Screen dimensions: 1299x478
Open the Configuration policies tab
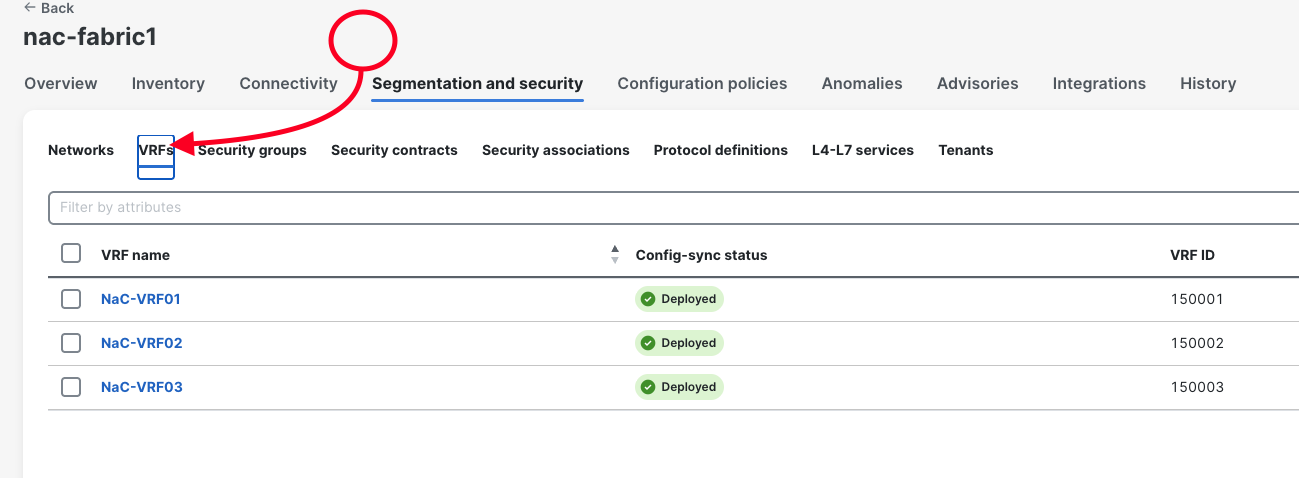[702, 84]
